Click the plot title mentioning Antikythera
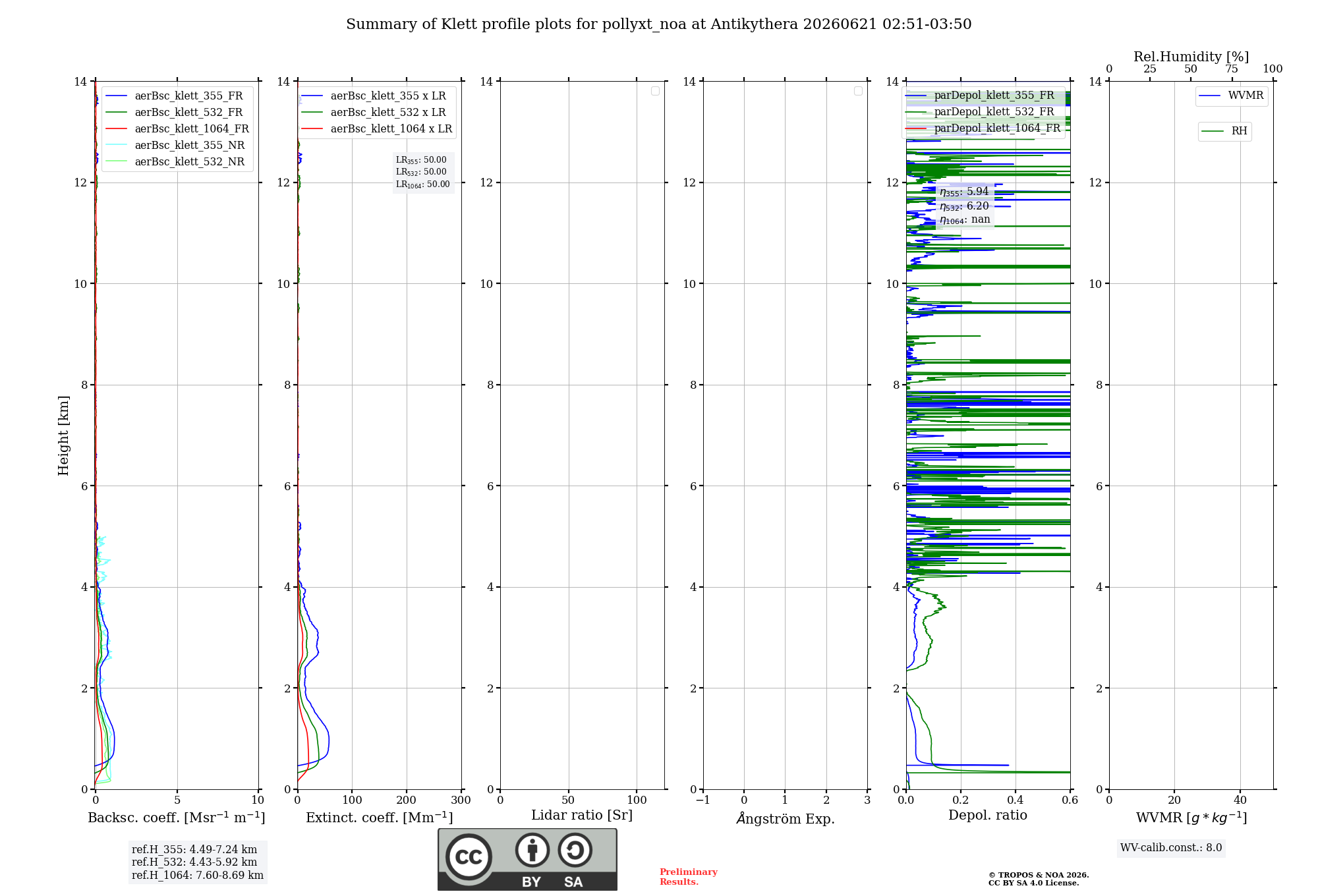1318x896 pixels. click(x=659, y=24)
